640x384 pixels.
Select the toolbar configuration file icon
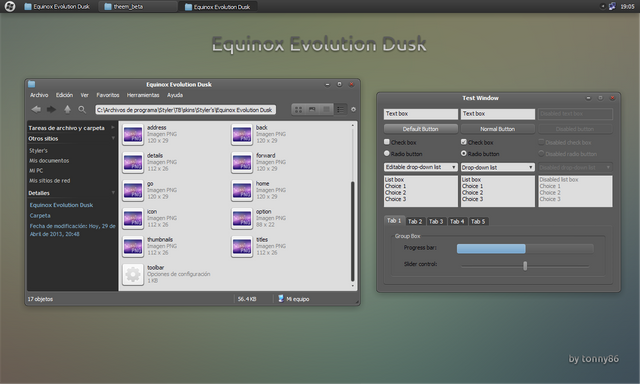(x=133, y=275)
